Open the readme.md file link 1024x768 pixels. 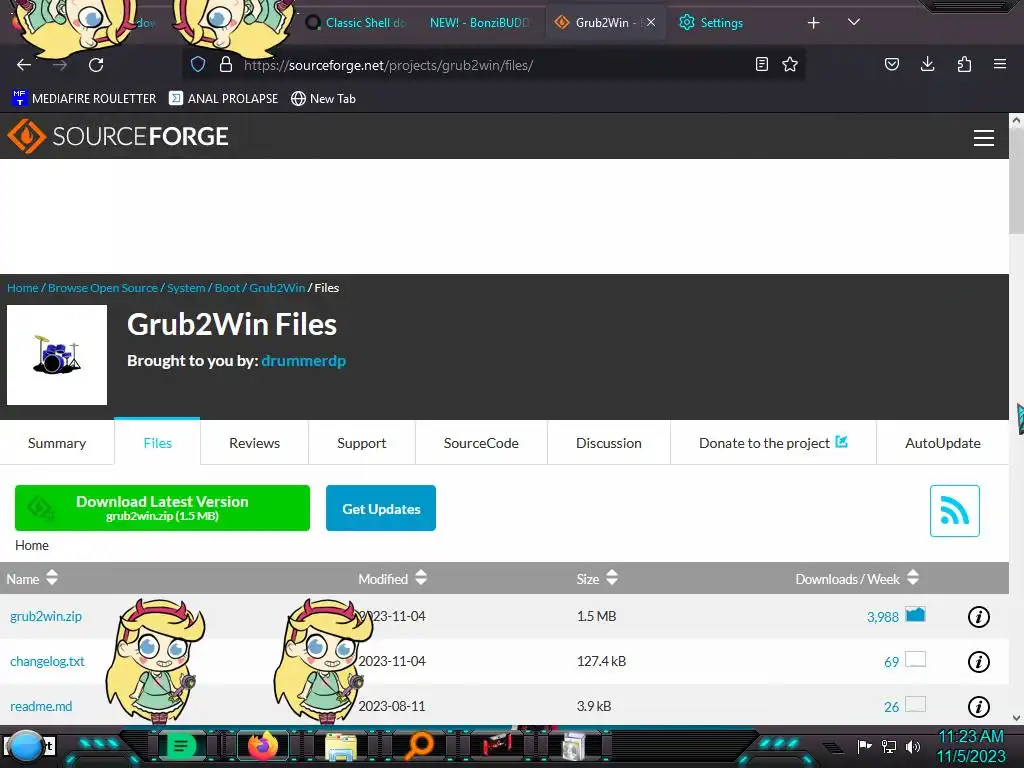click(x=41, y=706)
